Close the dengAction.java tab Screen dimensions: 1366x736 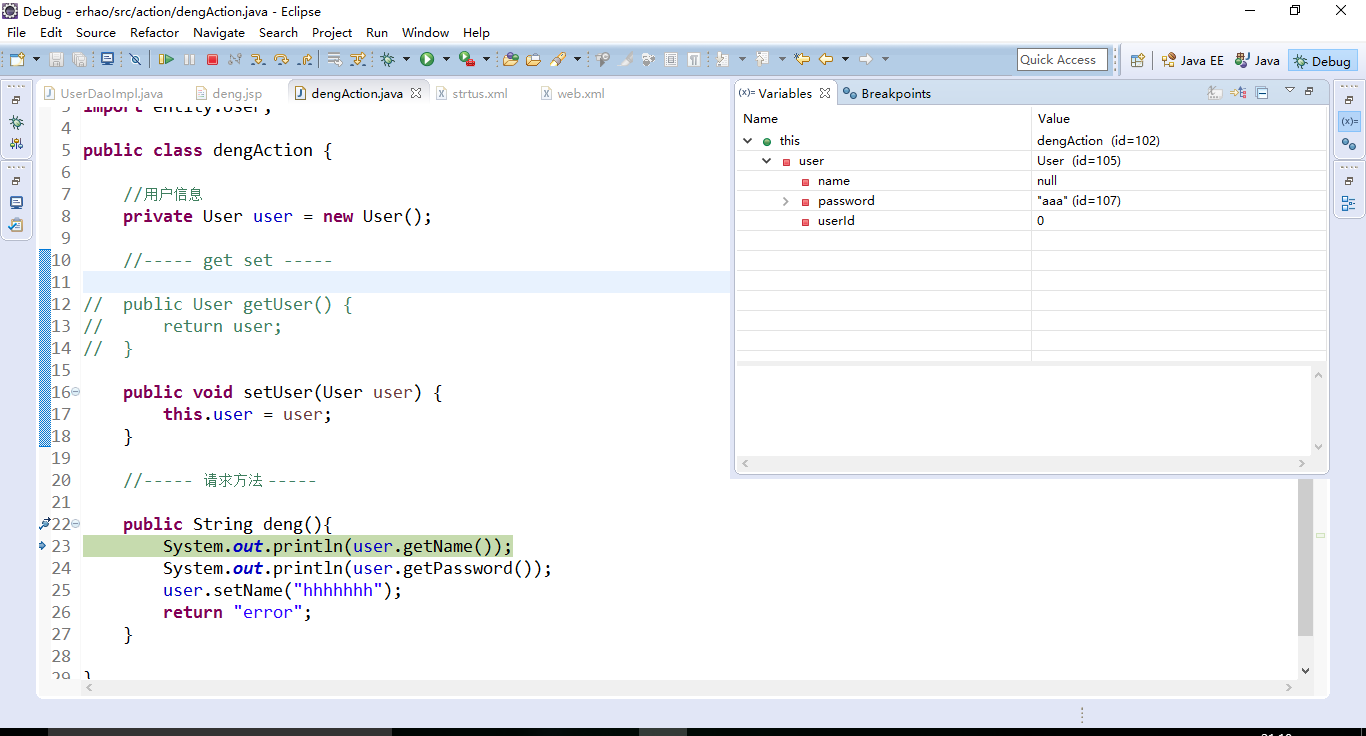coord(416,92)
